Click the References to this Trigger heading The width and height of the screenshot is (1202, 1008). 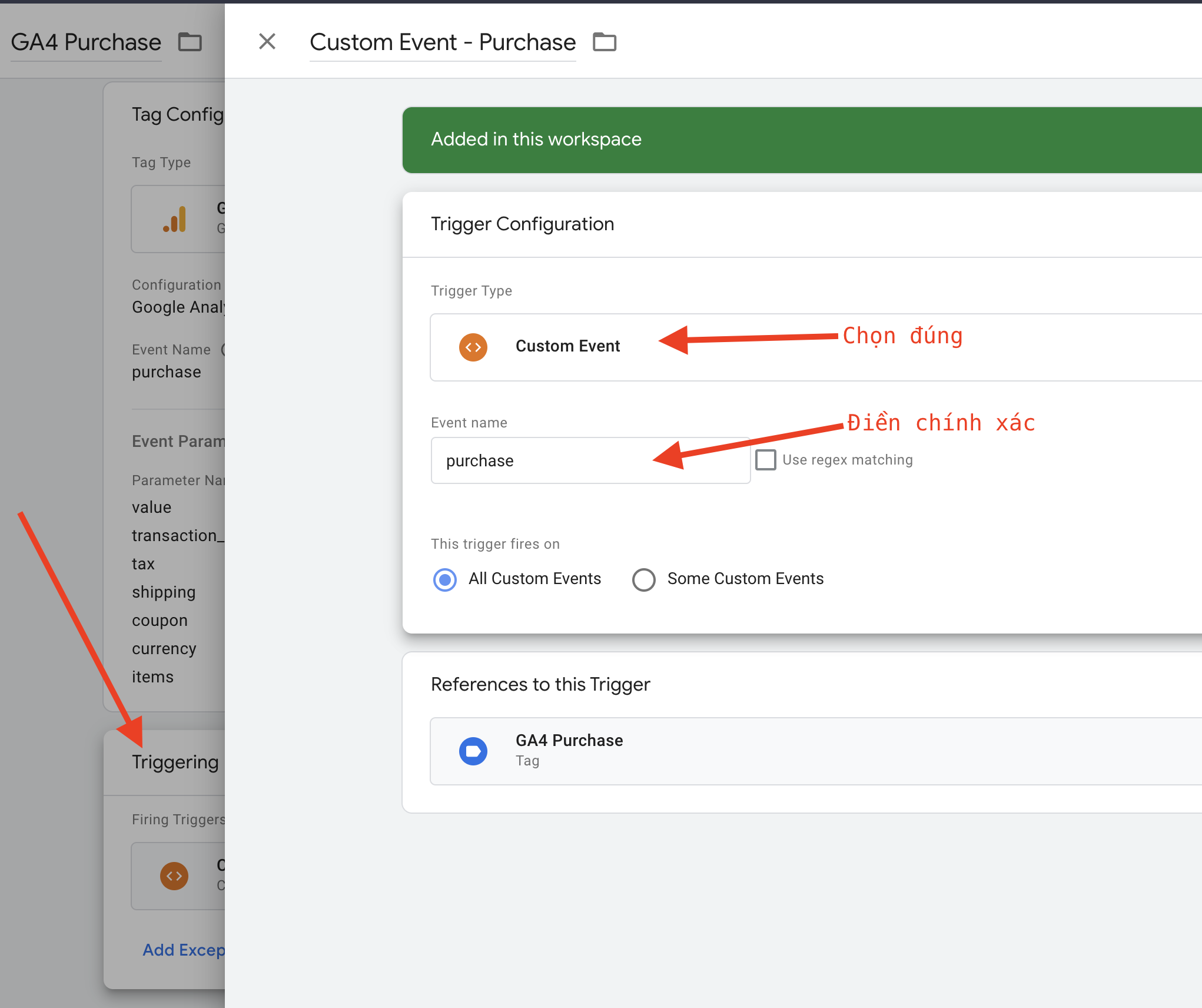point(540,685)
